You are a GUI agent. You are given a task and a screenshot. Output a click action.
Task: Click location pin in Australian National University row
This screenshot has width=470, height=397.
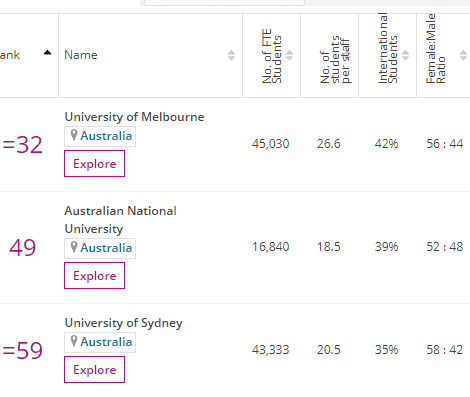(74, 247)
